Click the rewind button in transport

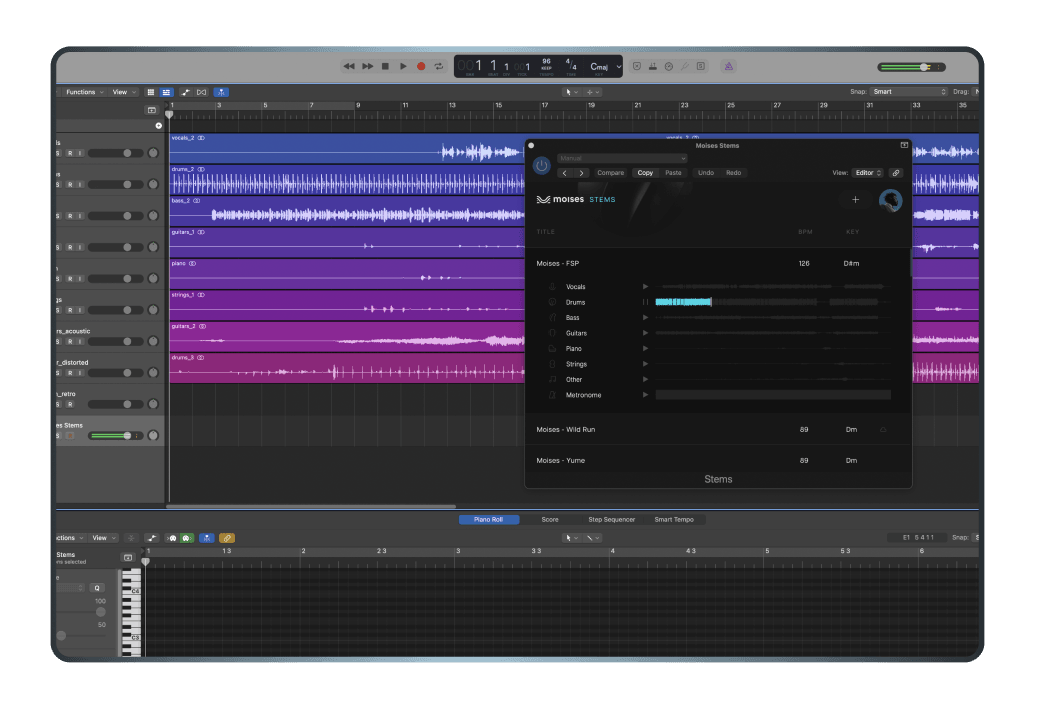(x=349, y=66)
